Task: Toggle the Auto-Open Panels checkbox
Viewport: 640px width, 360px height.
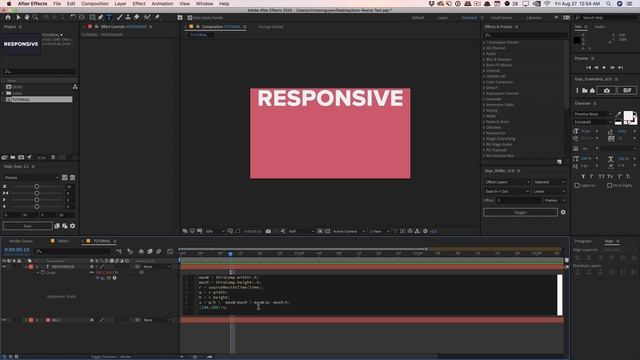Action: [190, 18]
